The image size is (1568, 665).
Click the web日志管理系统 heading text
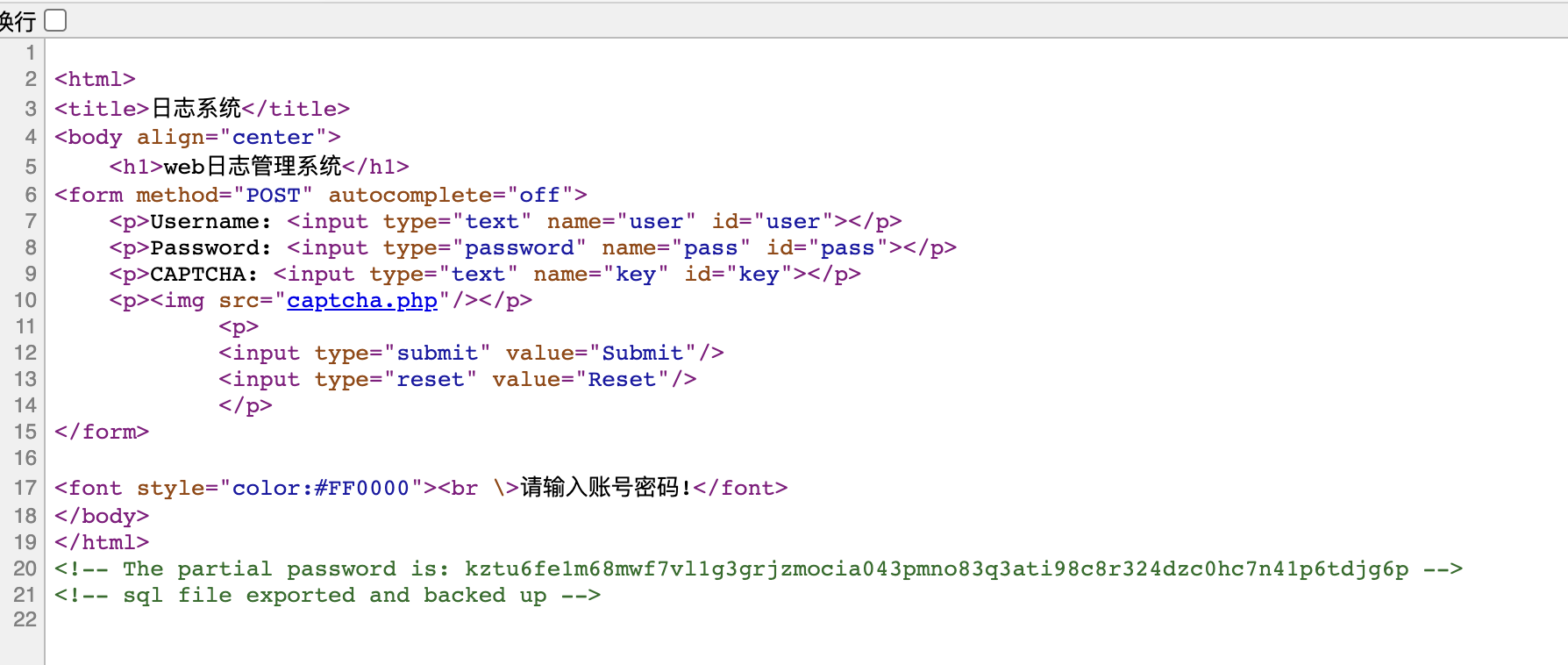(253, 166)
